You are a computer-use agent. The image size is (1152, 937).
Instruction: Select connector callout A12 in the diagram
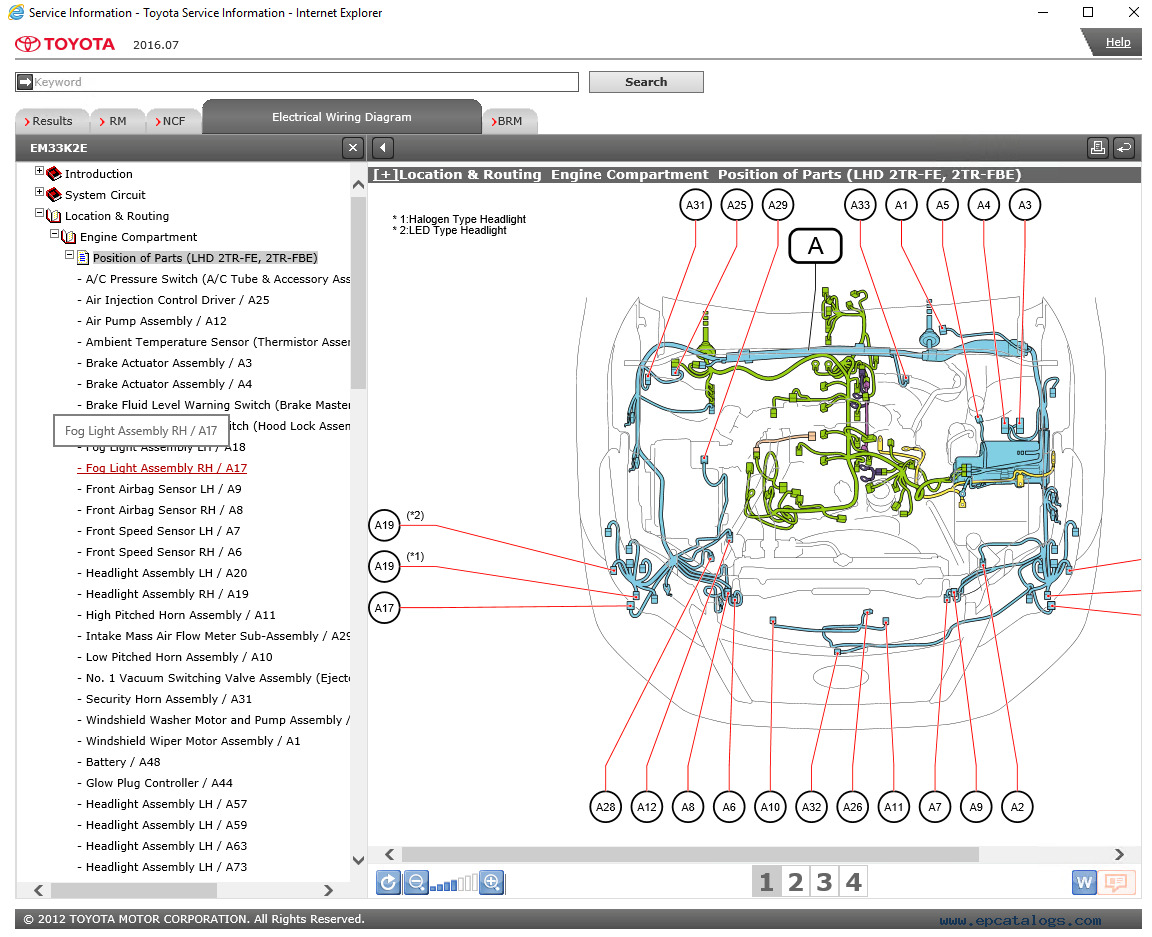pyautogui.click(x=647, y=807)
